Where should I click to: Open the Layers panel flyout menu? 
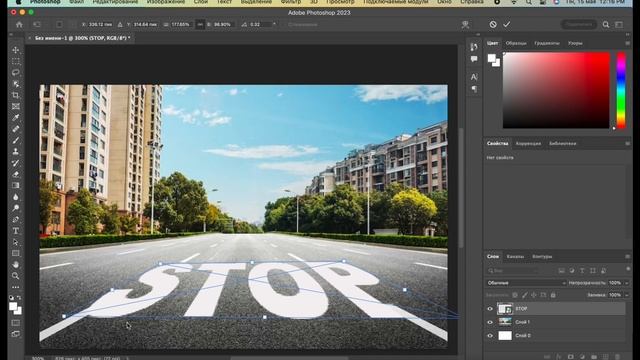(627, 257)
